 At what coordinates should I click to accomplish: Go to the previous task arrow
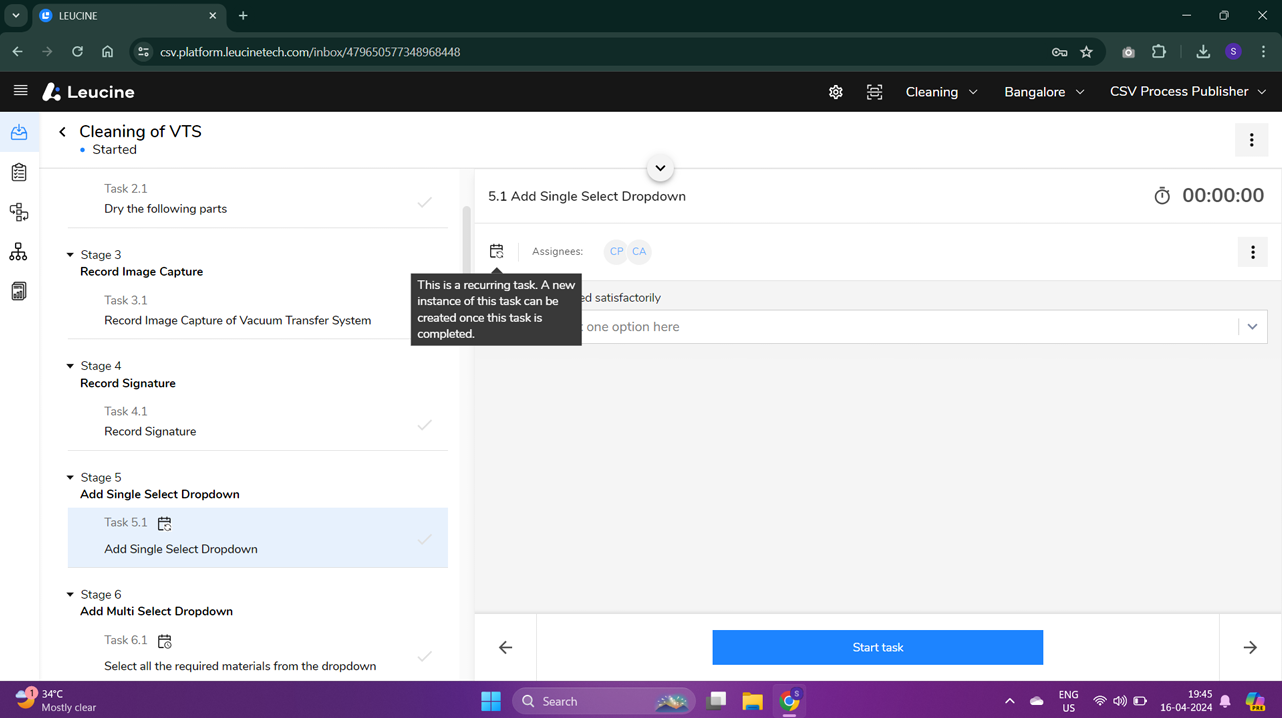pyautogui.click(x=506, y=648)
